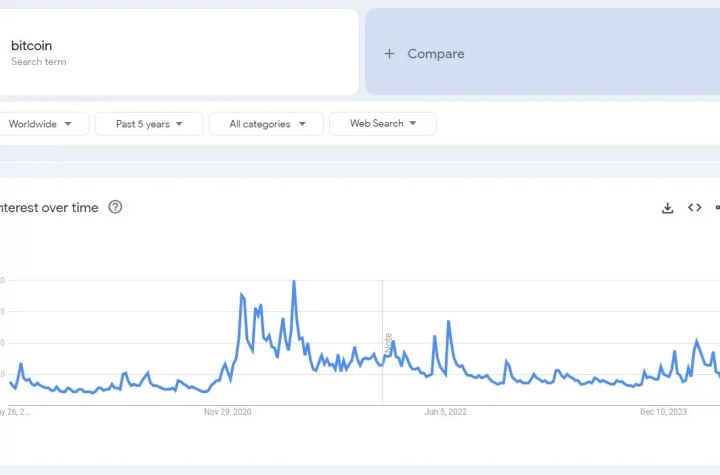Click the help icon beside Interest over time
Screen dimensions: 720x475
point(115,207)
